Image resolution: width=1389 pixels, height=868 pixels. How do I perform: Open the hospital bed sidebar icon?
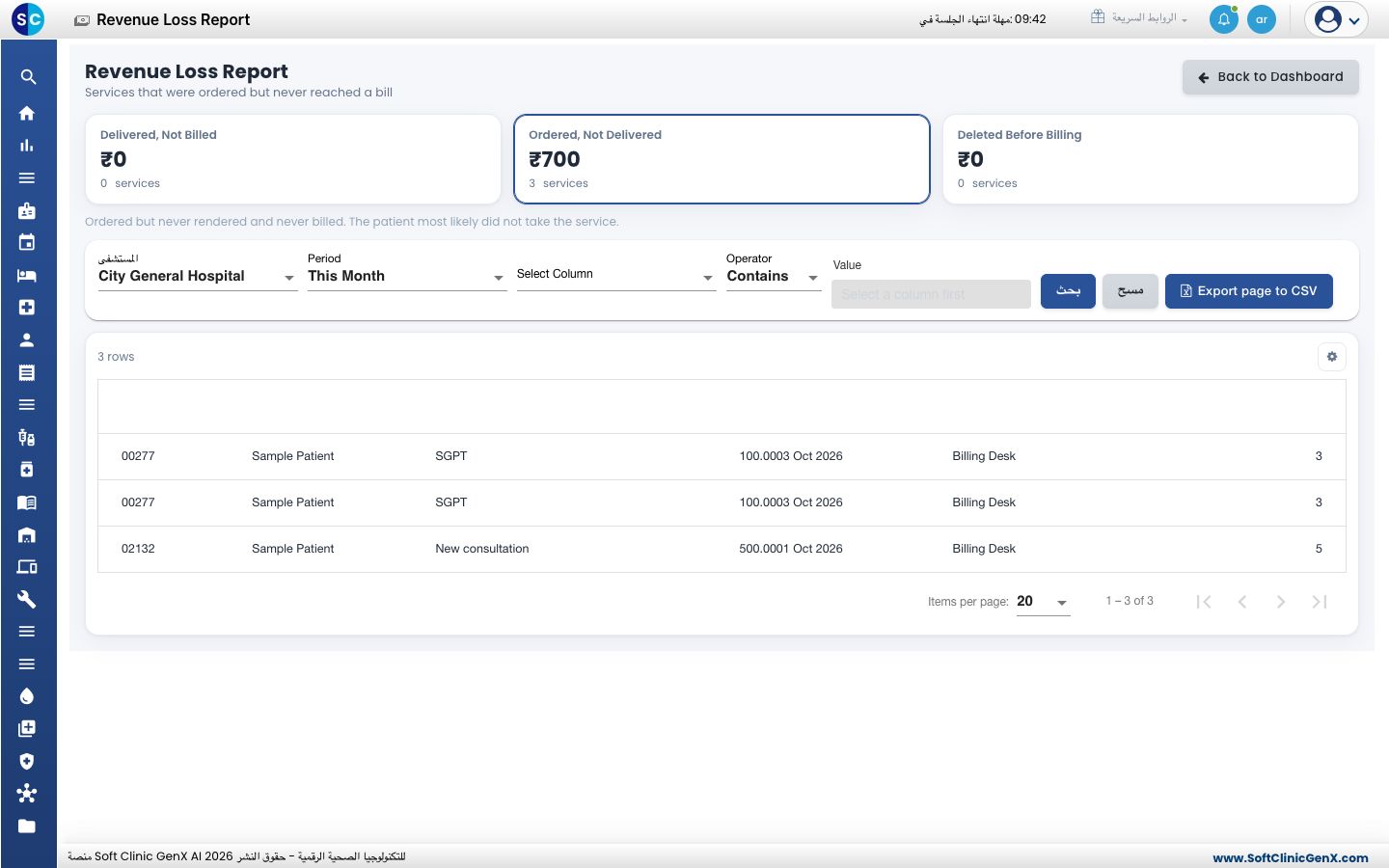(x=27, y=275)
